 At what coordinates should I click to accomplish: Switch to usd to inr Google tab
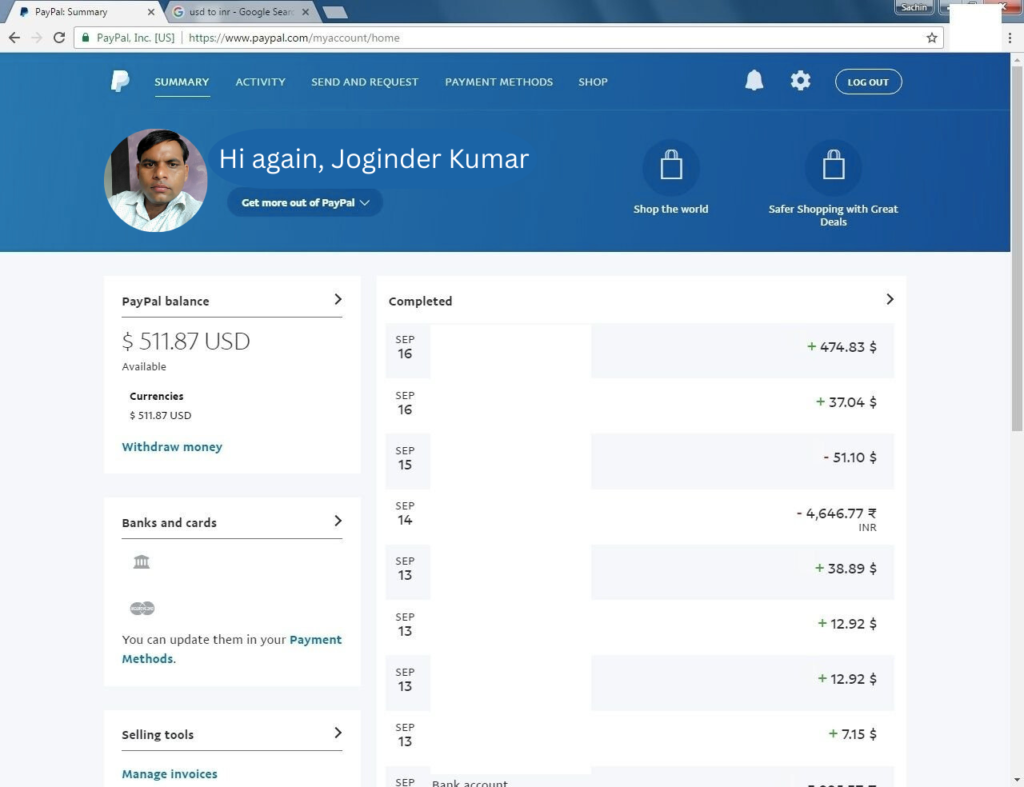240,12
